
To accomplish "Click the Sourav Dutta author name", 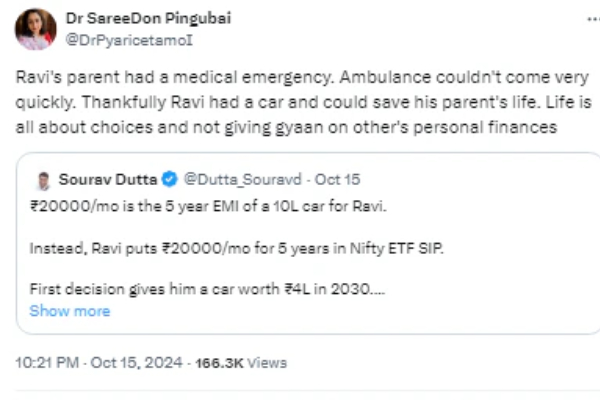I will point(108,180).
